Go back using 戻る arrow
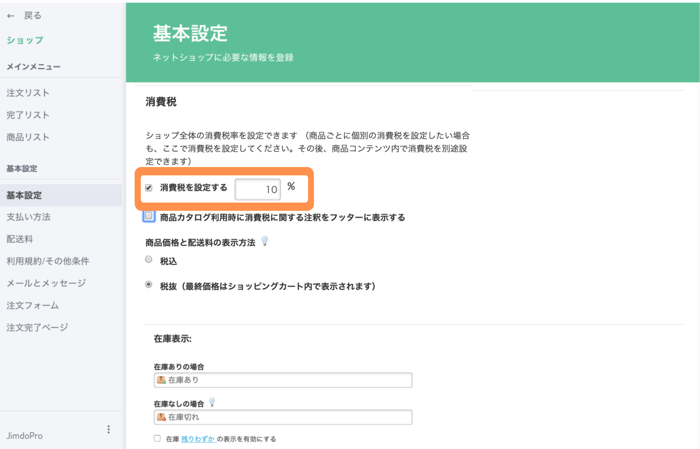Viewport: 700px width, 449px height. [11, 16]
